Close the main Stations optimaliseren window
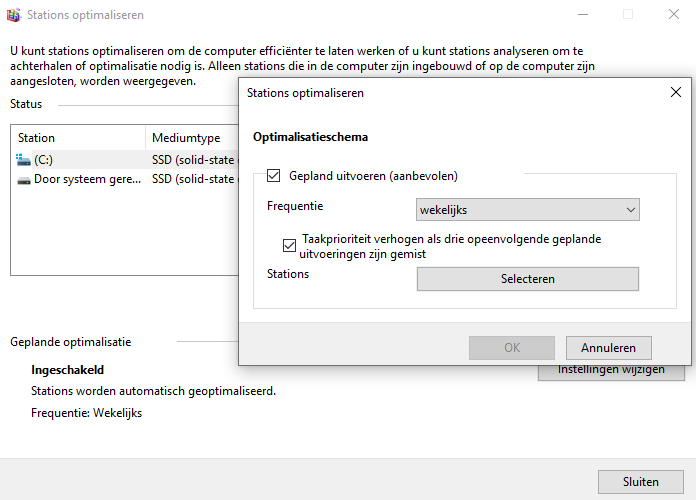 point(674,15)
